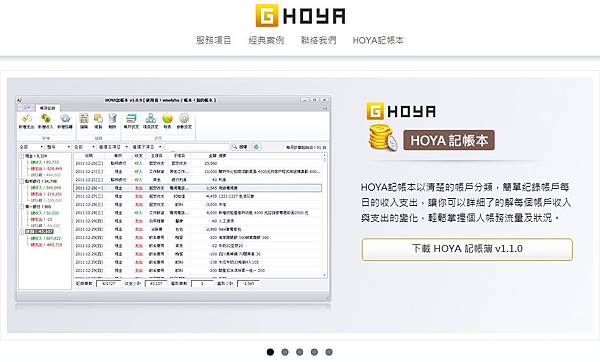
Task: Click the selected subtotal field showing -1,545
Action: [x=248, y=284]
